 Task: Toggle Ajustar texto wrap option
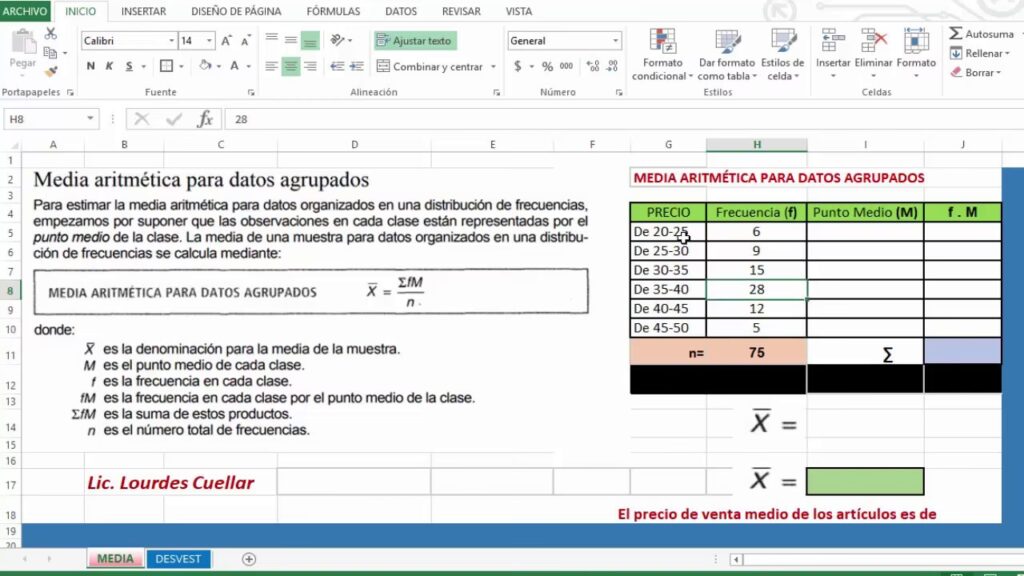pos(414,41)
